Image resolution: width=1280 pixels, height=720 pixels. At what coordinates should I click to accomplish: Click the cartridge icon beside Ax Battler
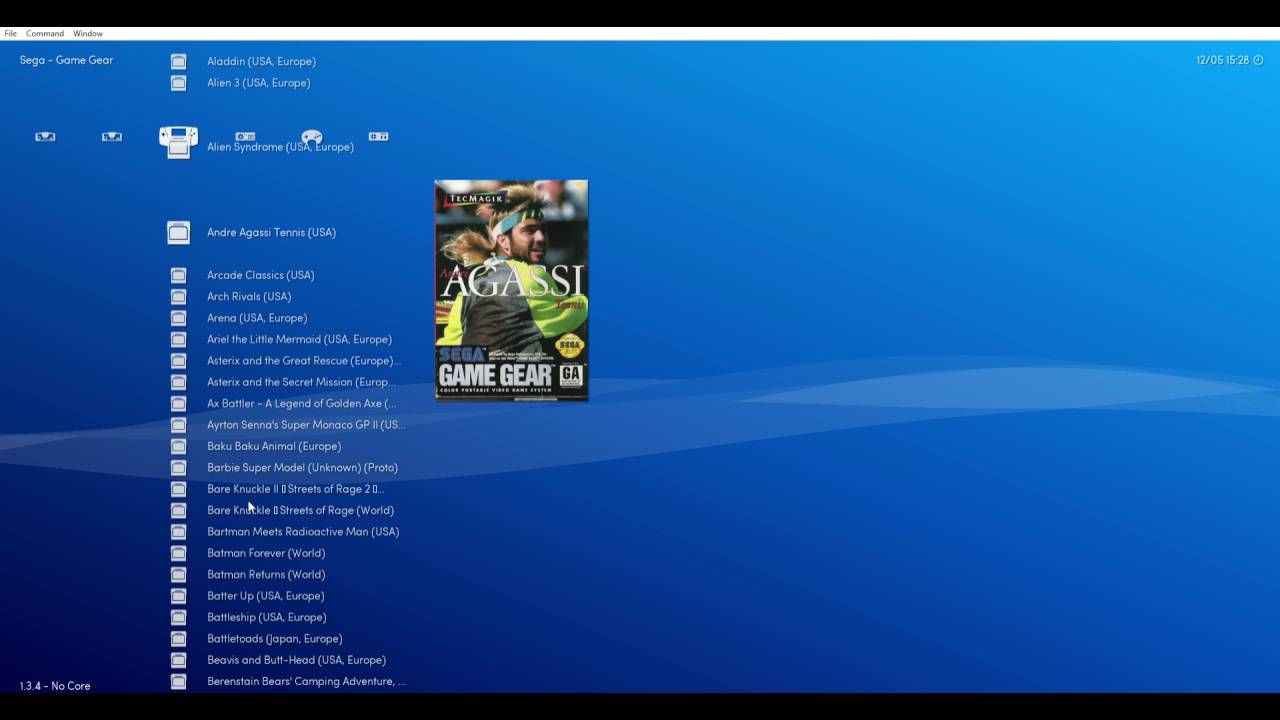(x=178, y=403)
